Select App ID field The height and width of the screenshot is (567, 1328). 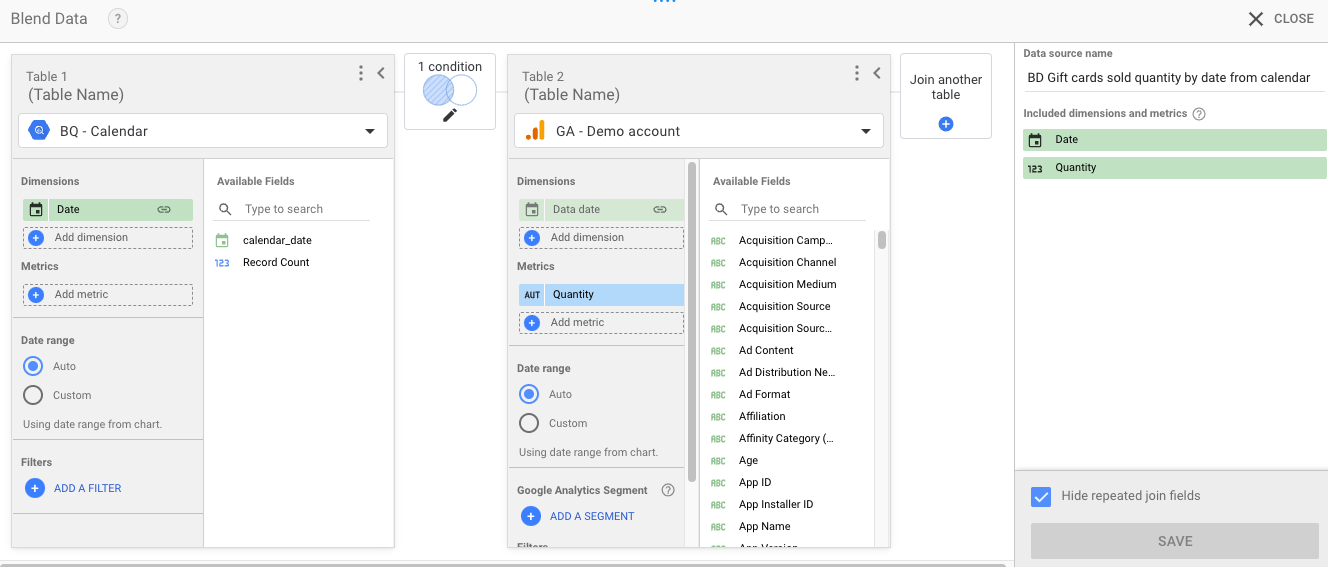[755, 482]
